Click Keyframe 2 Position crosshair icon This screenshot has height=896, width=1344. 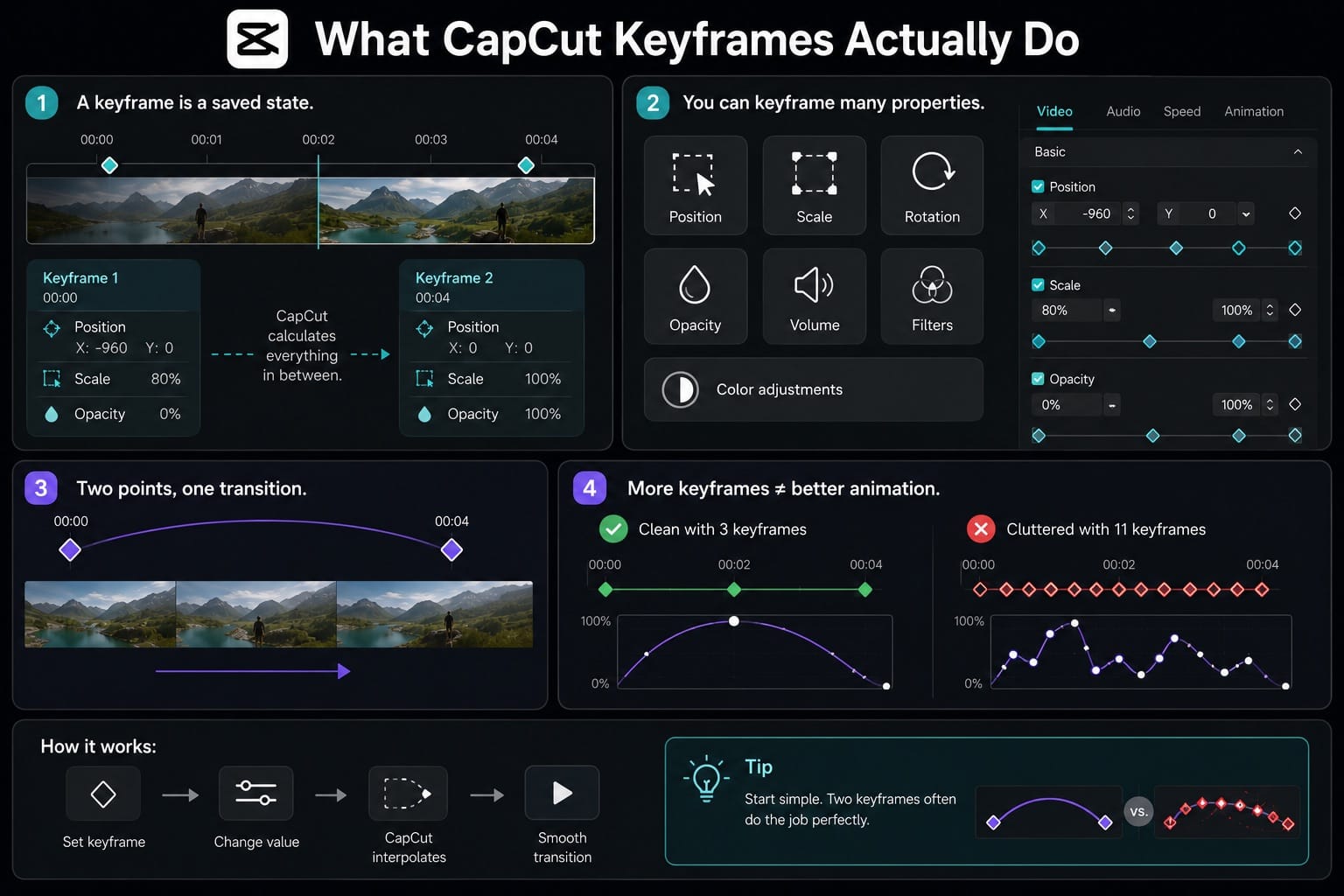[x=424, y=328]
